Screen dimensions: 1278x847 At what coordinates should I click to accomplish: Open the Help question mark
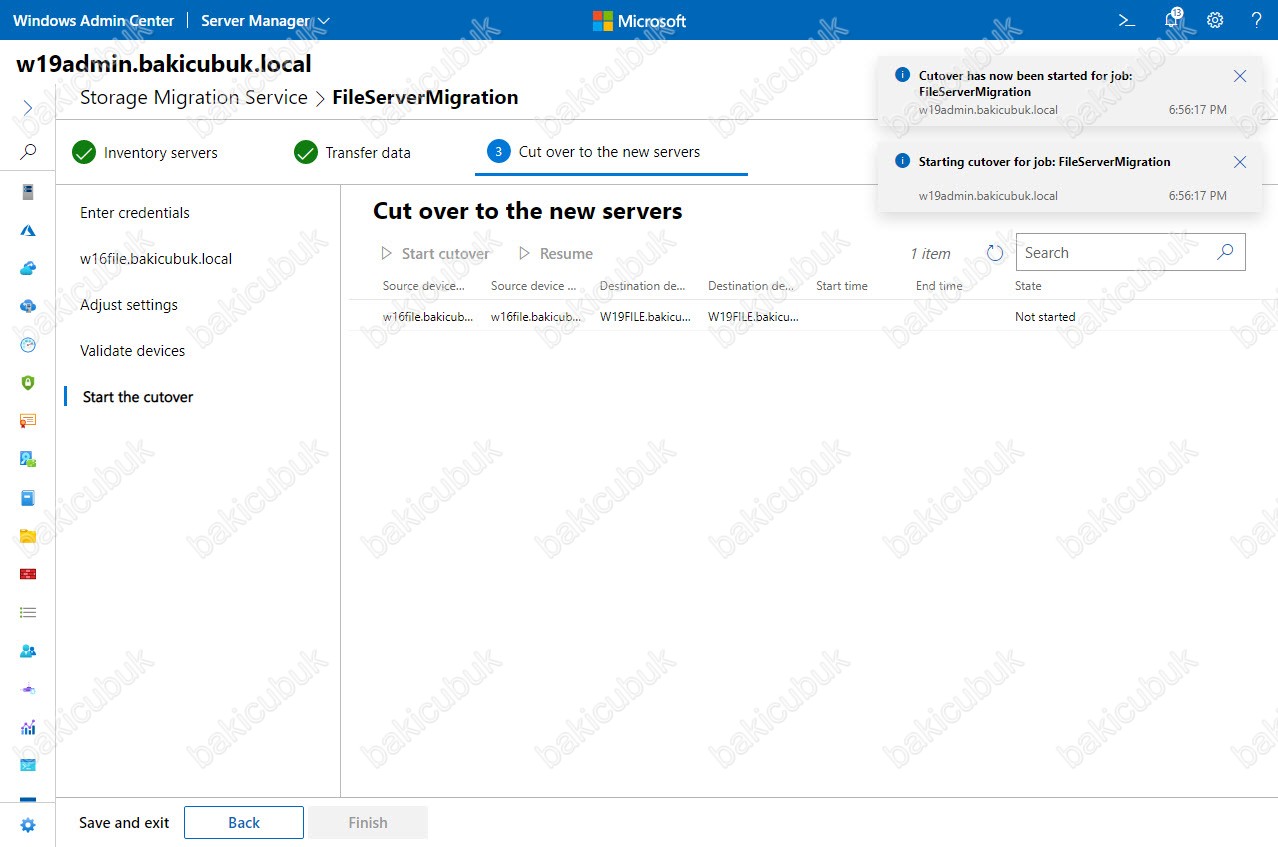(x=1257, y=20)
